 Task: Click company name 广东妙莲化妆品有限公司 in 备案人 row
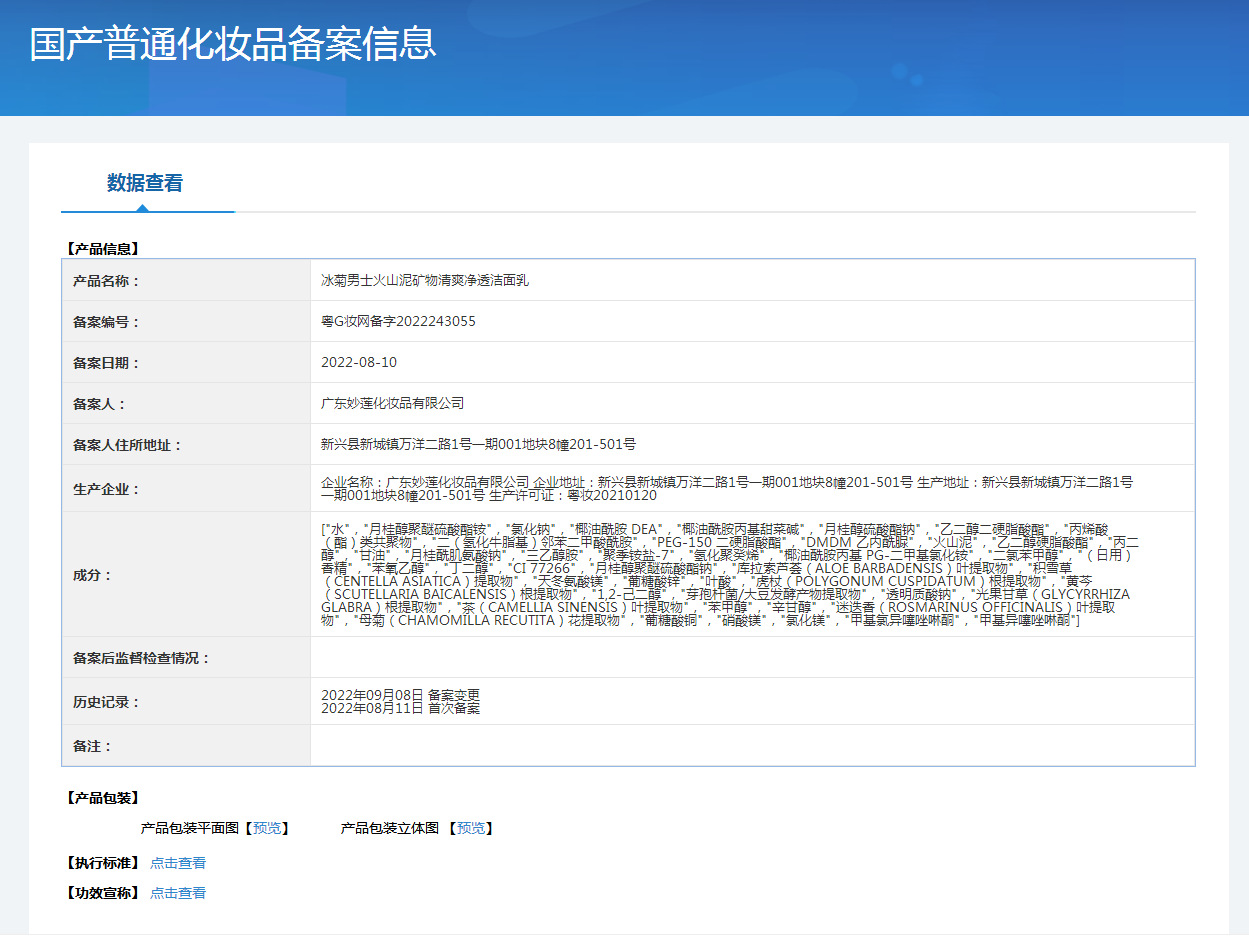[x=392, y=403]
